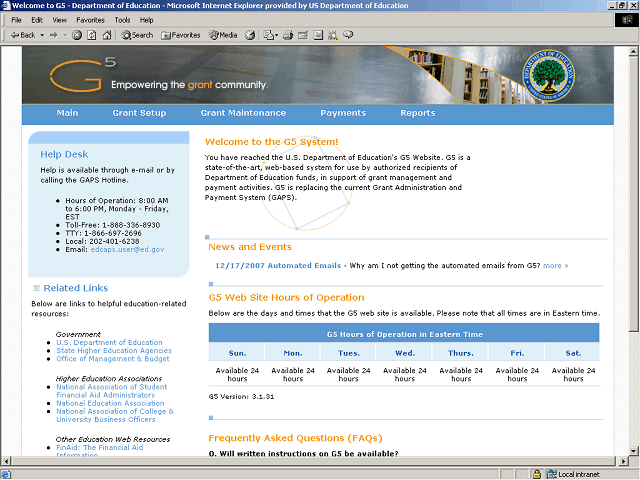Open National Association of Student Financial Aid Administrators link
640x480 pixels.
[111, 391]
